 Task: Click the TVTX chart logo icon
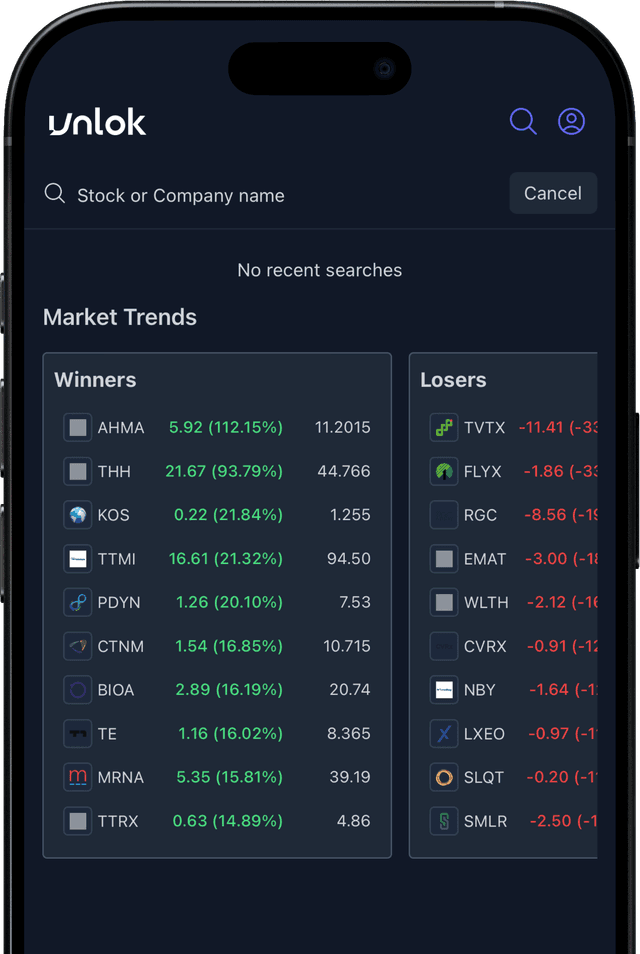(x=443, y=427)
